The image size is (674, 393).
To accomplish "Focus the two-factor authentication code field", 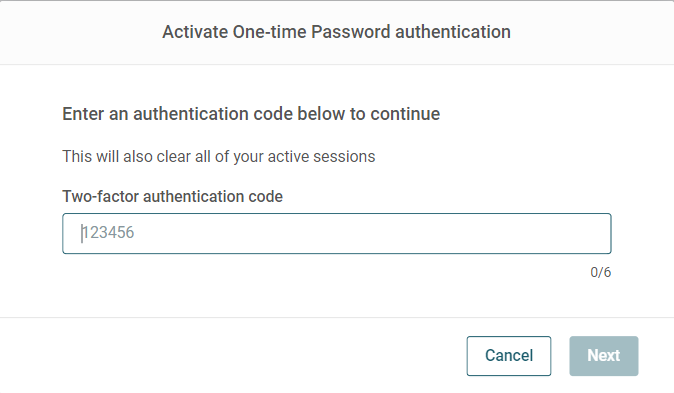I will (337, 233).
